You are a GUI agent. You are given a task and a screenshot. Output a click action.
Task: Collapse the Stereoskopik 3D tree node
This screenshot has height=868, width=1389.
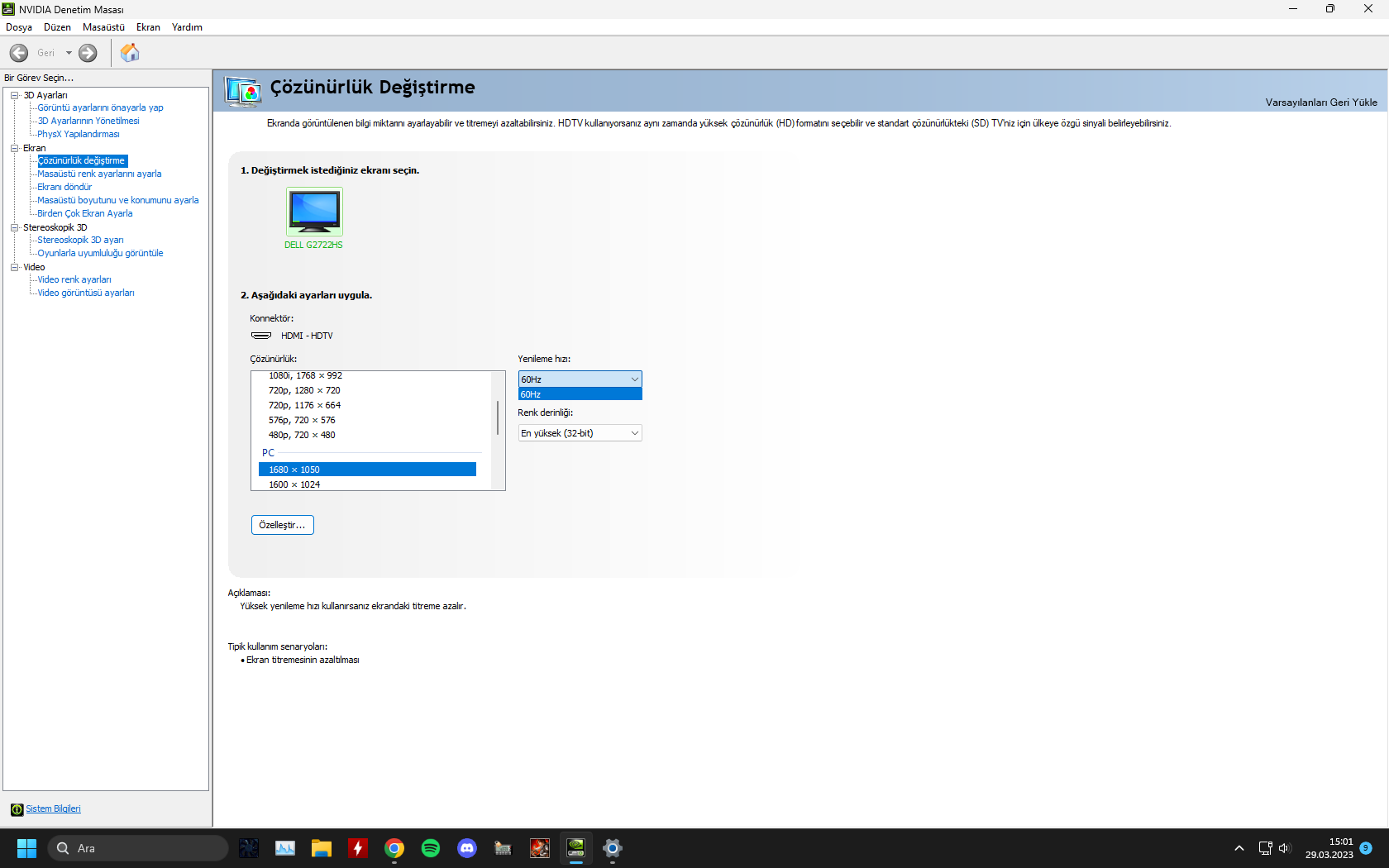15,227
